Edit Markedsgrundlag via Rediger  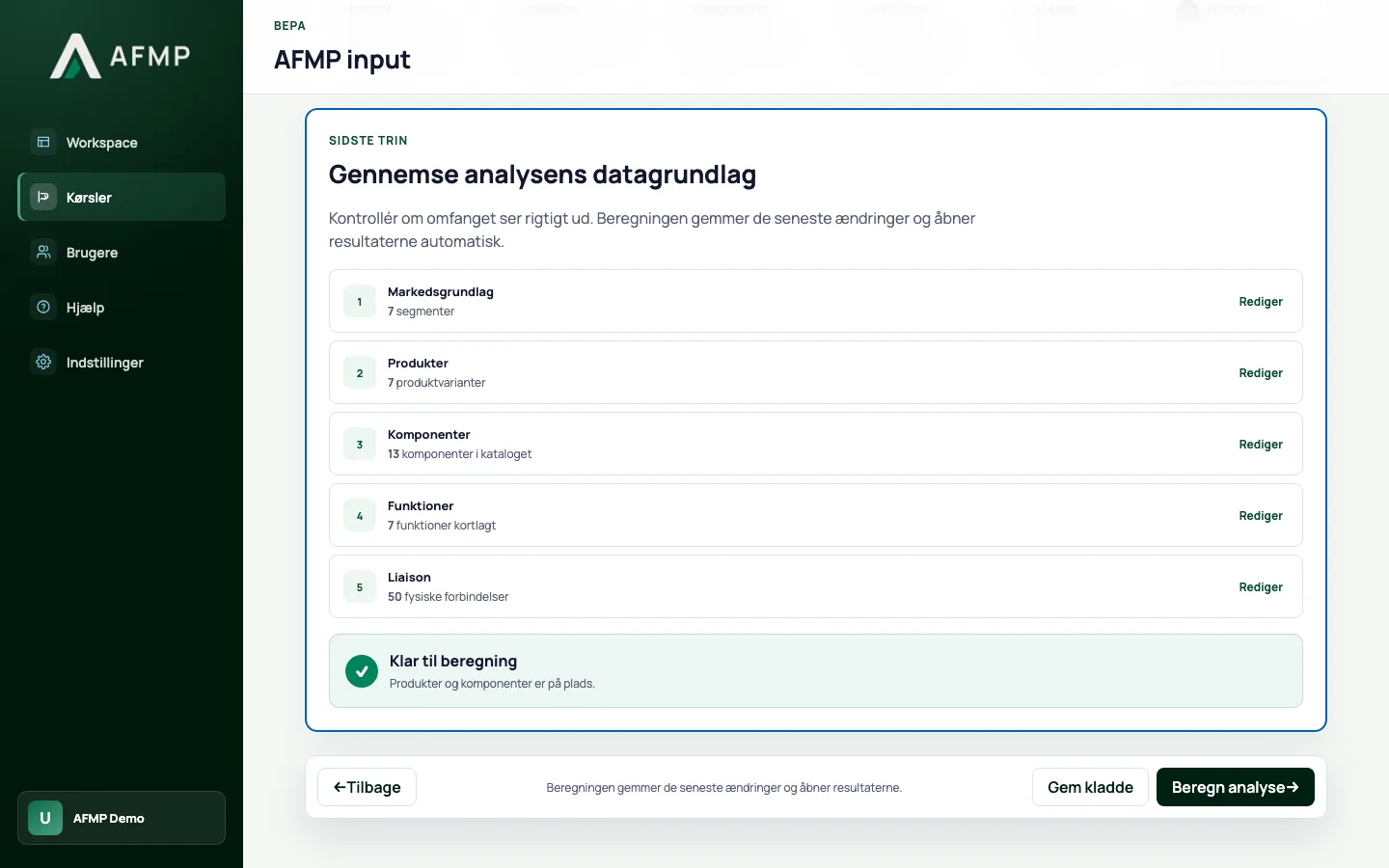click(x=1261, y=302)
